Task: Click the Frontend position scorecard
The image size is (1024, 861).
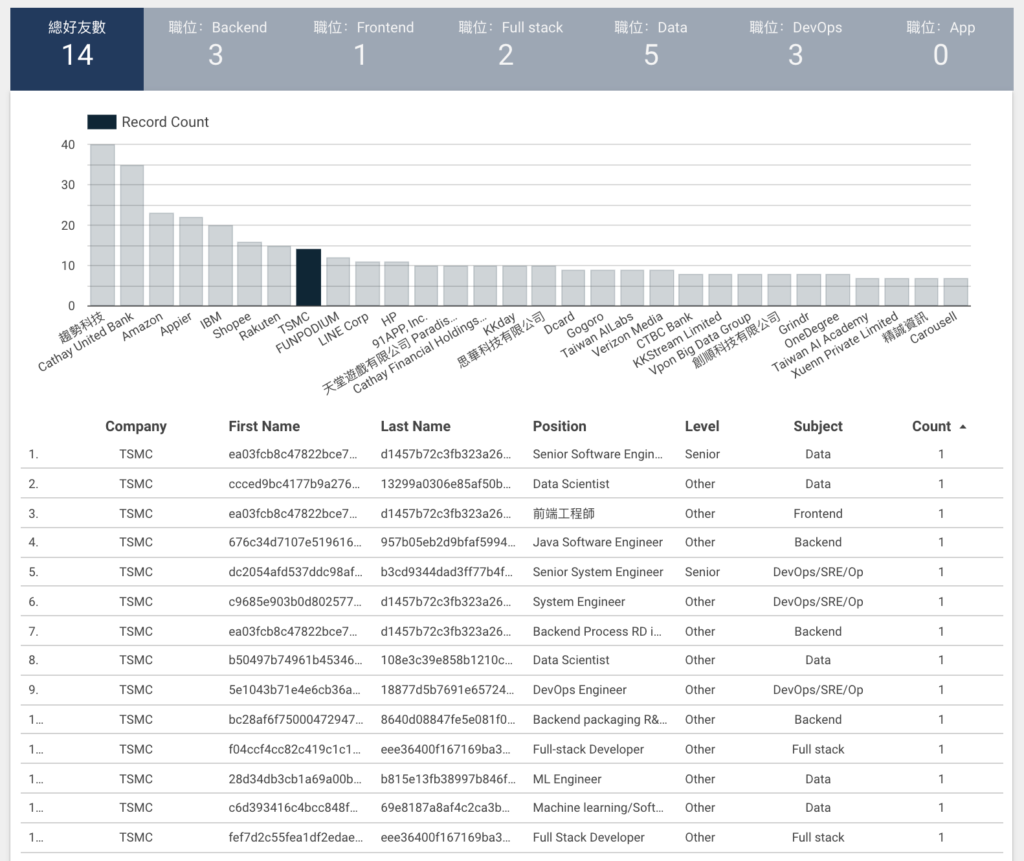Action: click(x=362, y=49)
